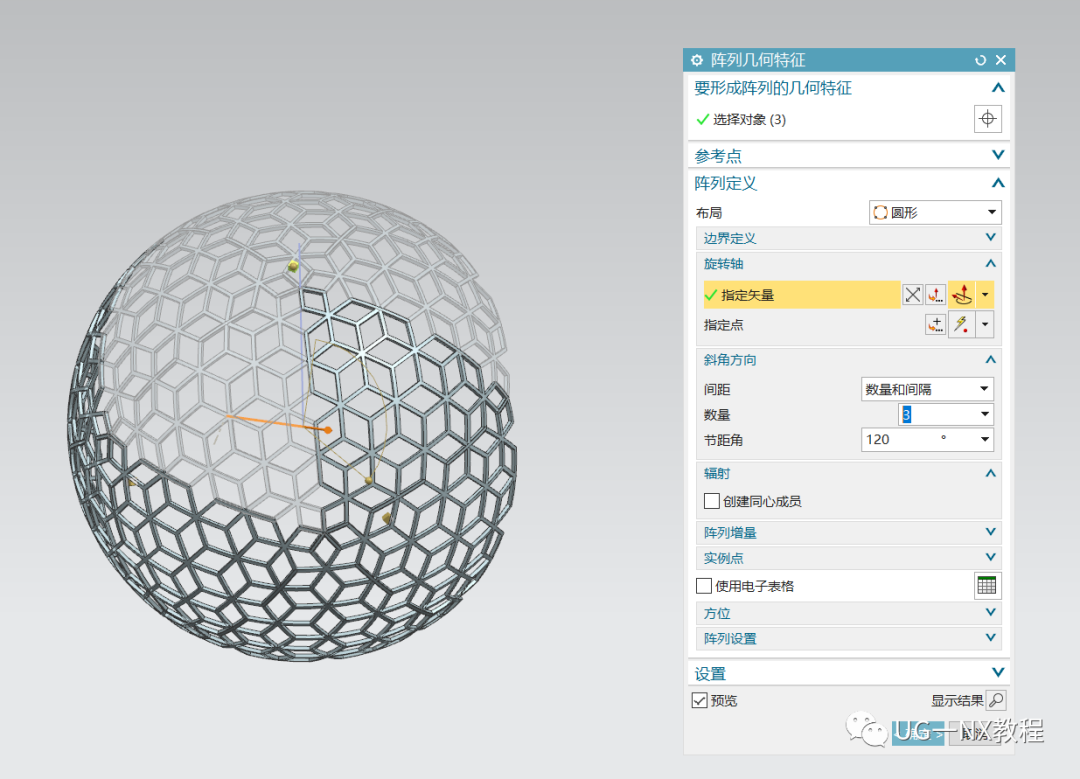Expand the 参考点 section

(x=997, y=155)
